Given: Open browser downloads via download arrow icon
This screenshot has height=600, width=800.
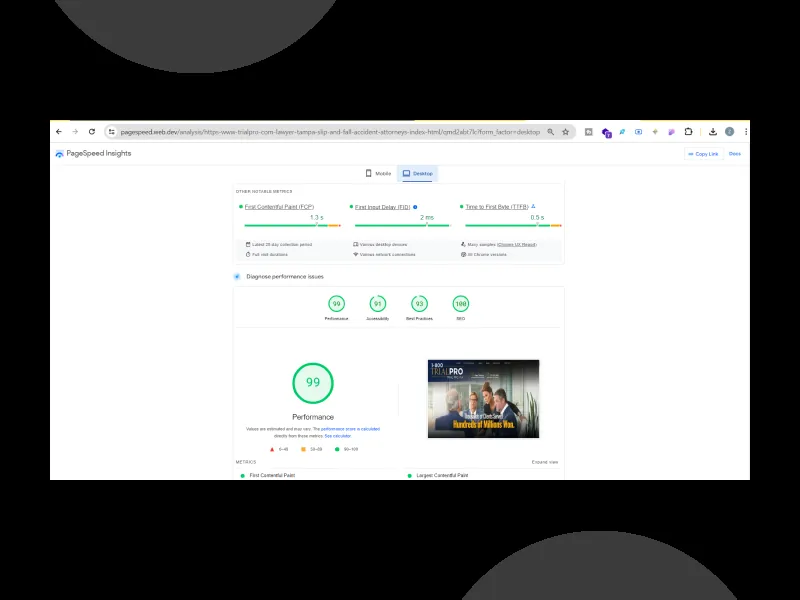Looking at the screenshot, I should (x=713, y=132).
